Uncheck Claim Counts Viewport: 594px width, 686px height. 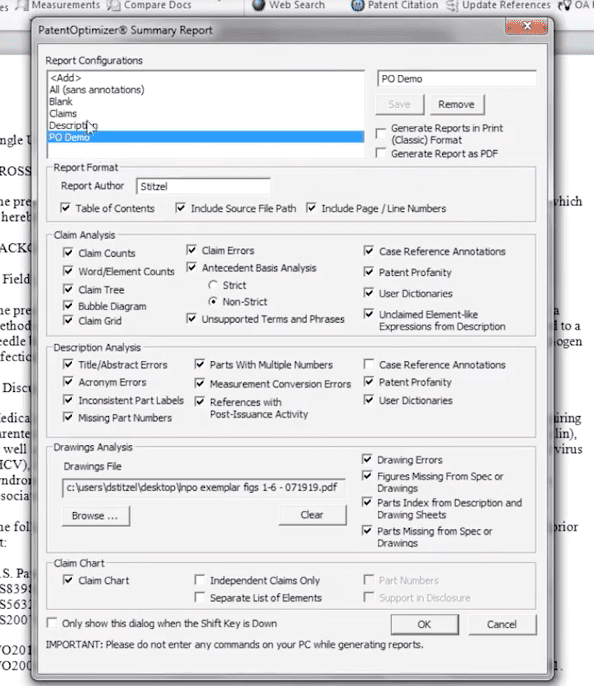point(68,252)
